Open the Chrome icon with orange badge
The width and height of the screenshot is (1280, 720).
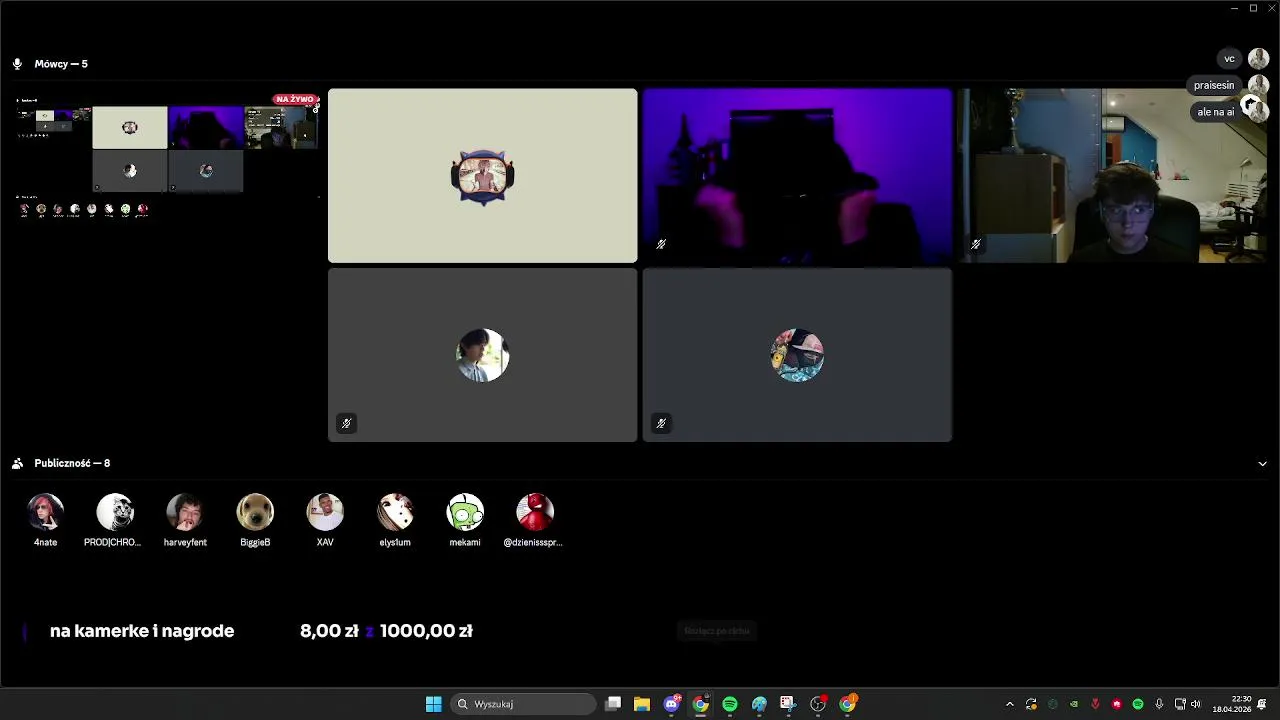tap(848, 704)
